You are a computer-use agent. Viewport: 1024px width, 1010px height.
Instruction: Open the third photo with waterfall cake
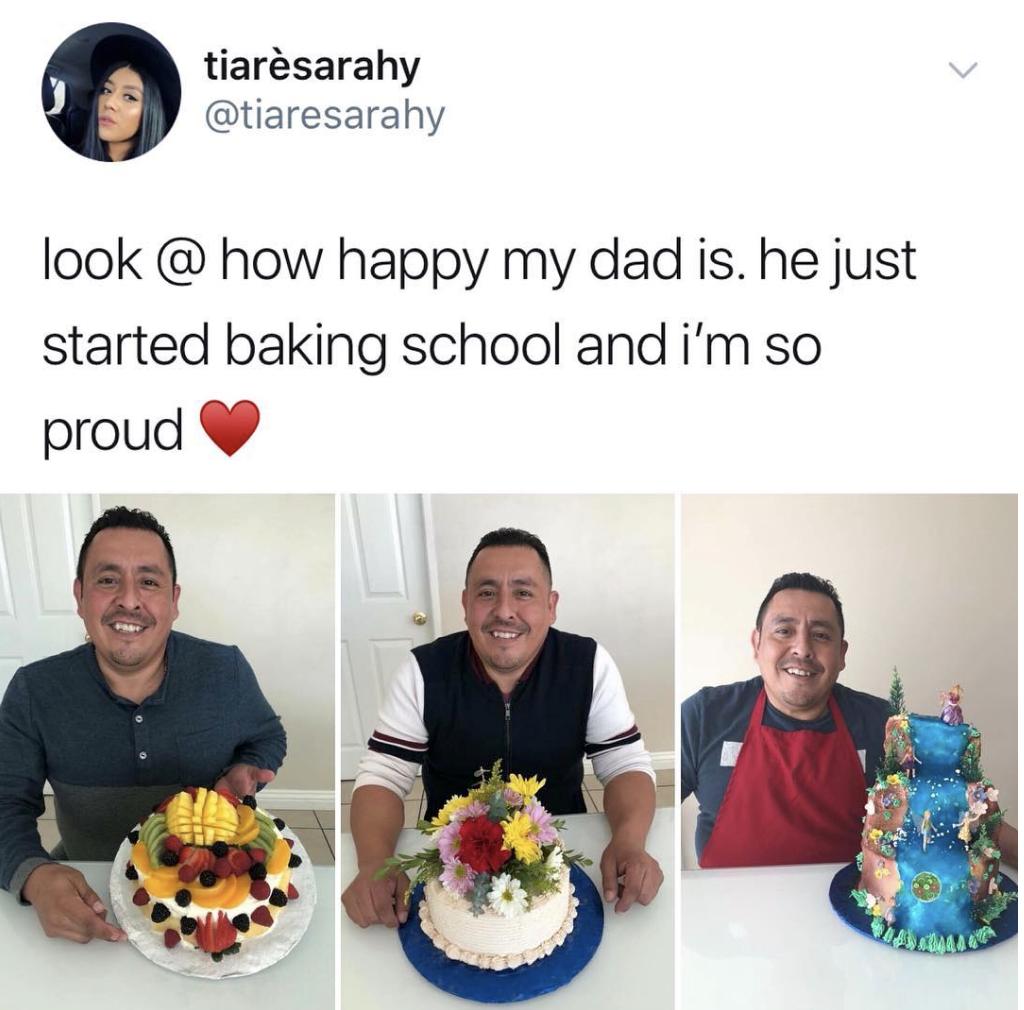click(850, 751)
